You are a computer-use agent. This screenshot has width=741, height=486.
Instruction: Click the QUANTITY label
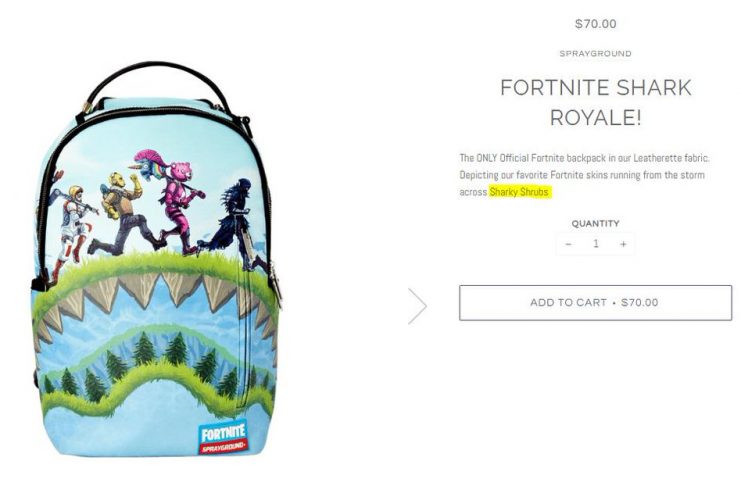click(x=595, y=224)
